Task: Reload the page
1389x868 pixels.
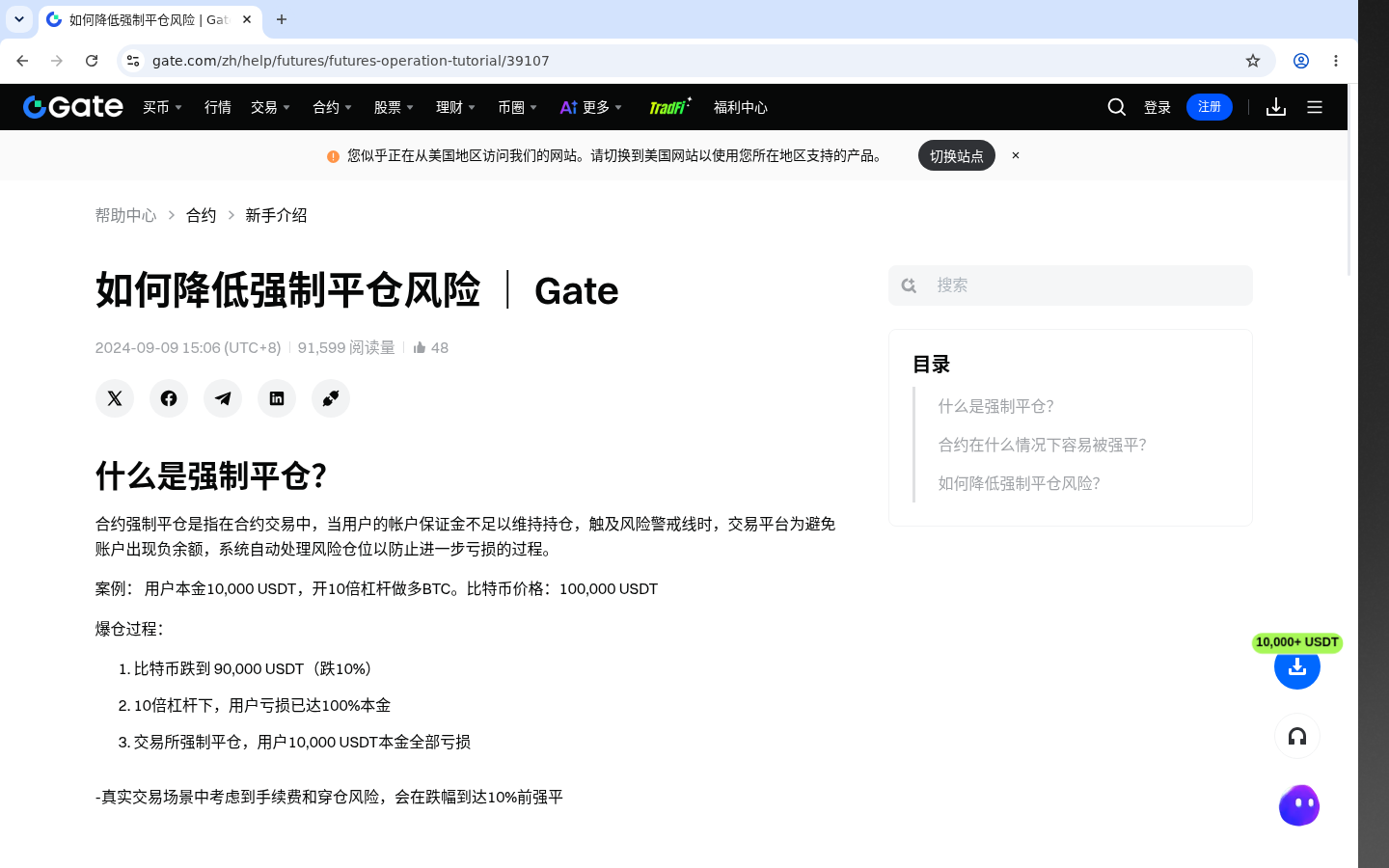Action: tap(92, 61)
